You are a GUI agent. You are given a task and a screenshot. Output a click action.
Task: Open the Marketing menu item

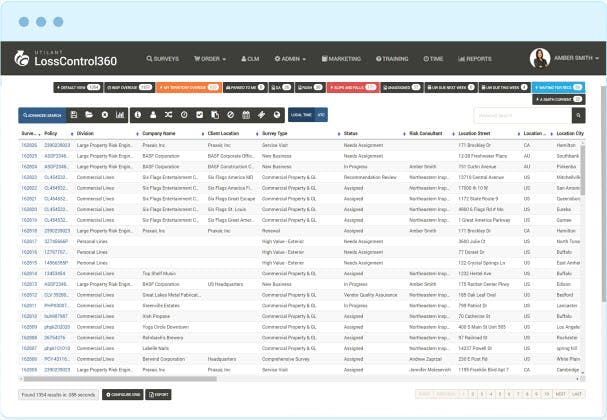pos(341,59)
